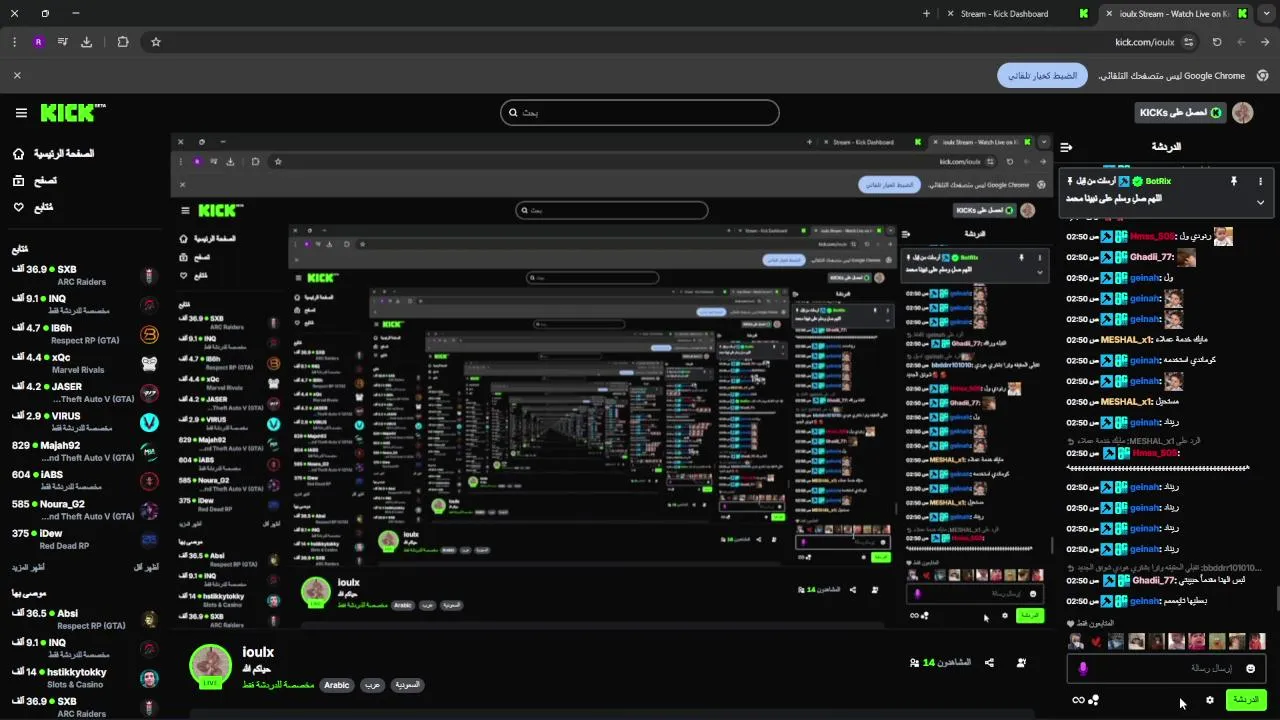Open the Chrome profile avatar R
Image resolution: width=1280 pixels, height=720 pixels.
pos(39,42)
